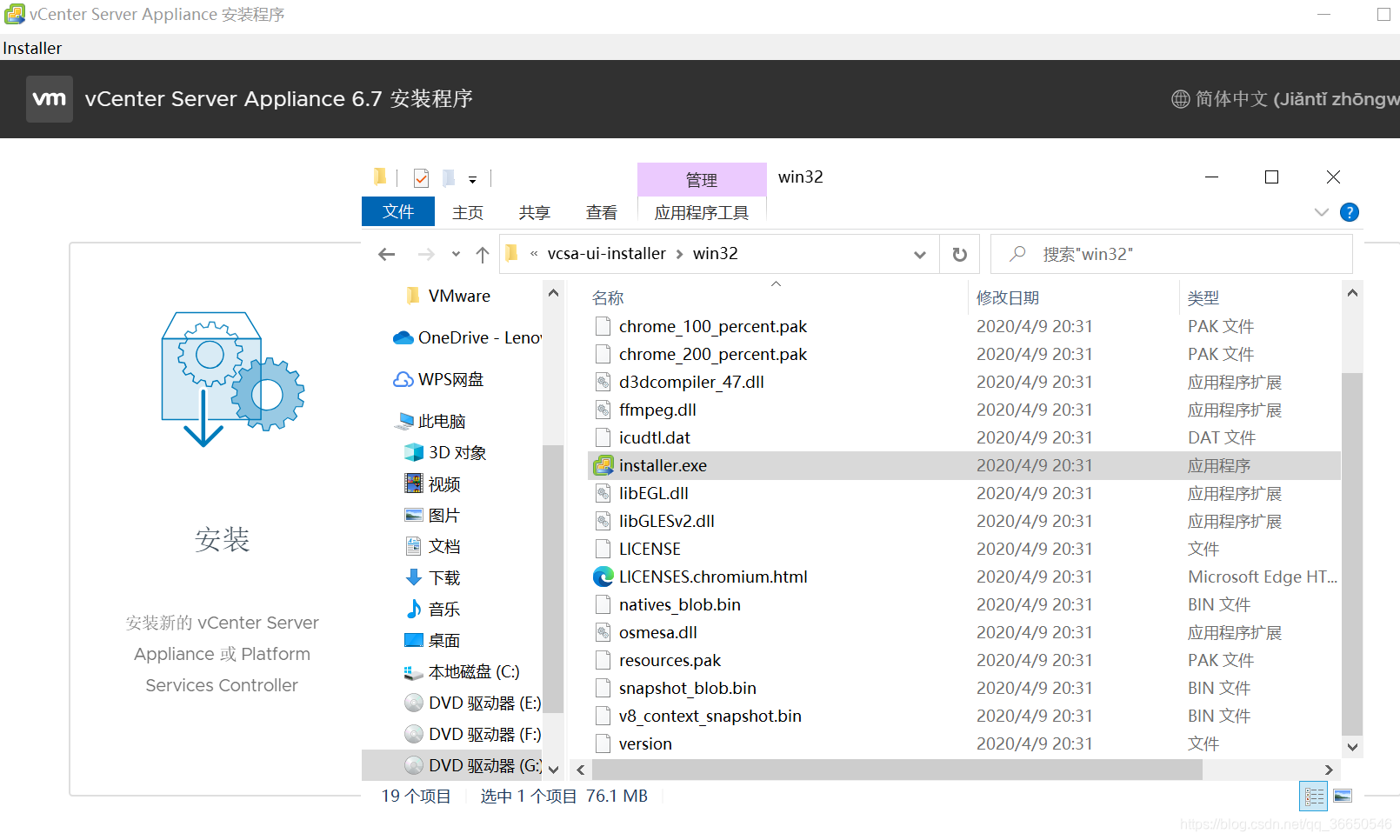1400x840 pixels.
Task: Click the 管理 contextual tab
Action: click(x=702, y=179)
